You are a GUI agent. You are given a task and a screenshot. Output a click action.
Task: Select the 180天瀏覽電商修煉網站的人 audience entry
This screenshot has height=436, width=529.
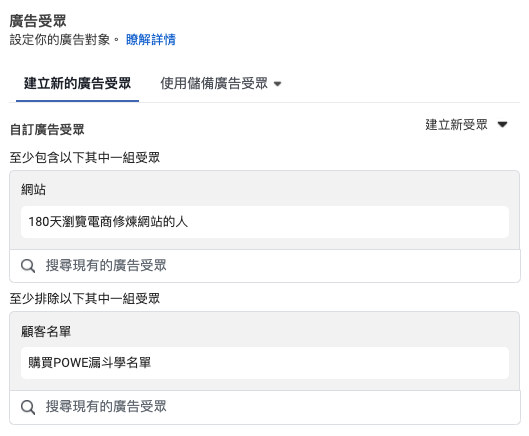pyautogui.click(x=265, y=222)
